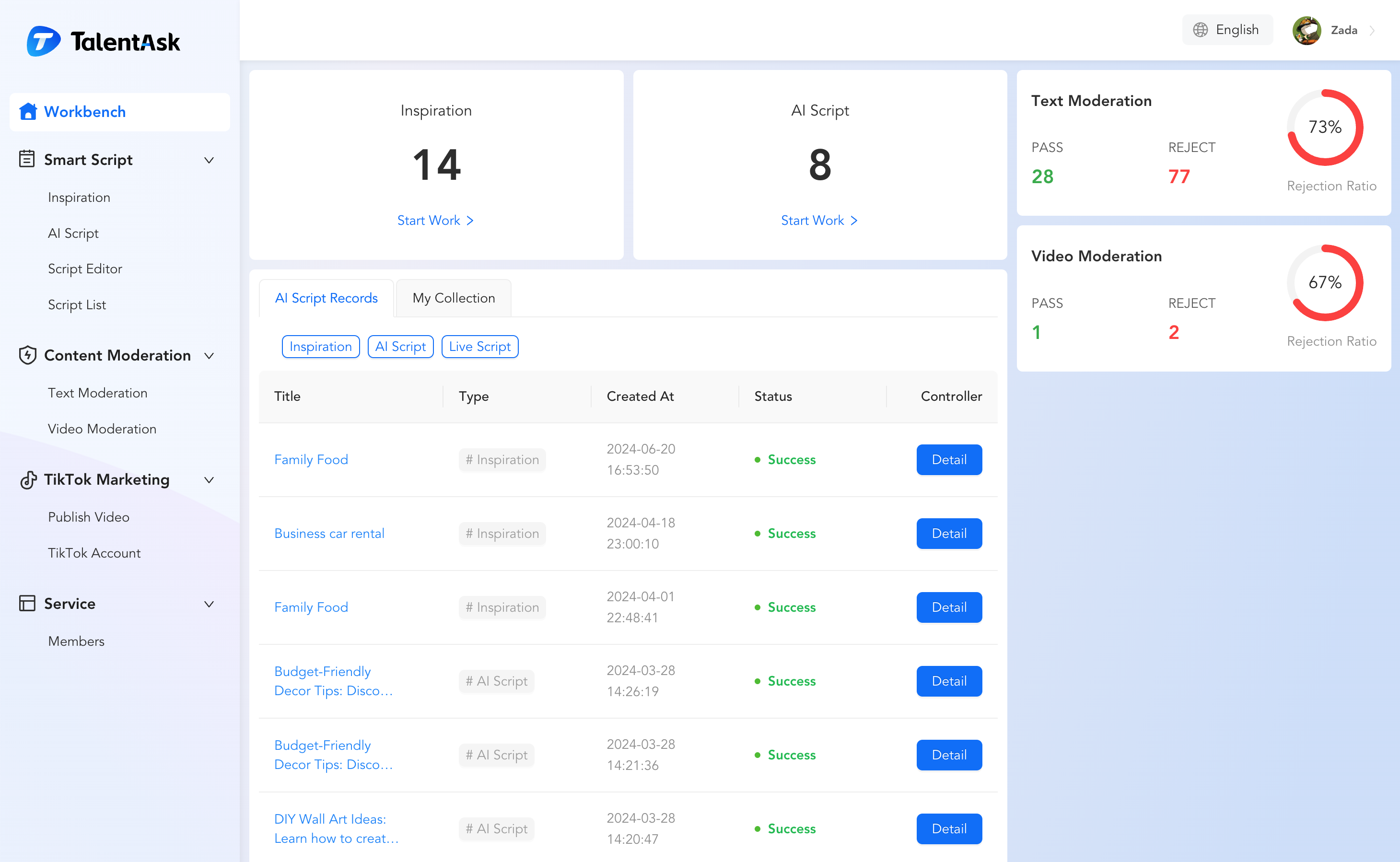This screenshot has width=1400, height=862.
Task: Click the Smart Script calendar icon
Action: click(x=27, y=159)
